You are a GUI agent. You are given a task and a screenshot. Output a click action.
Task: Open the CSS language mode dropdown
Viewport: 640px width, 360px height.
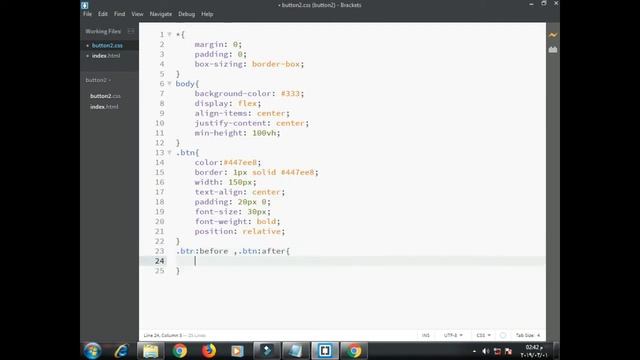483,335
